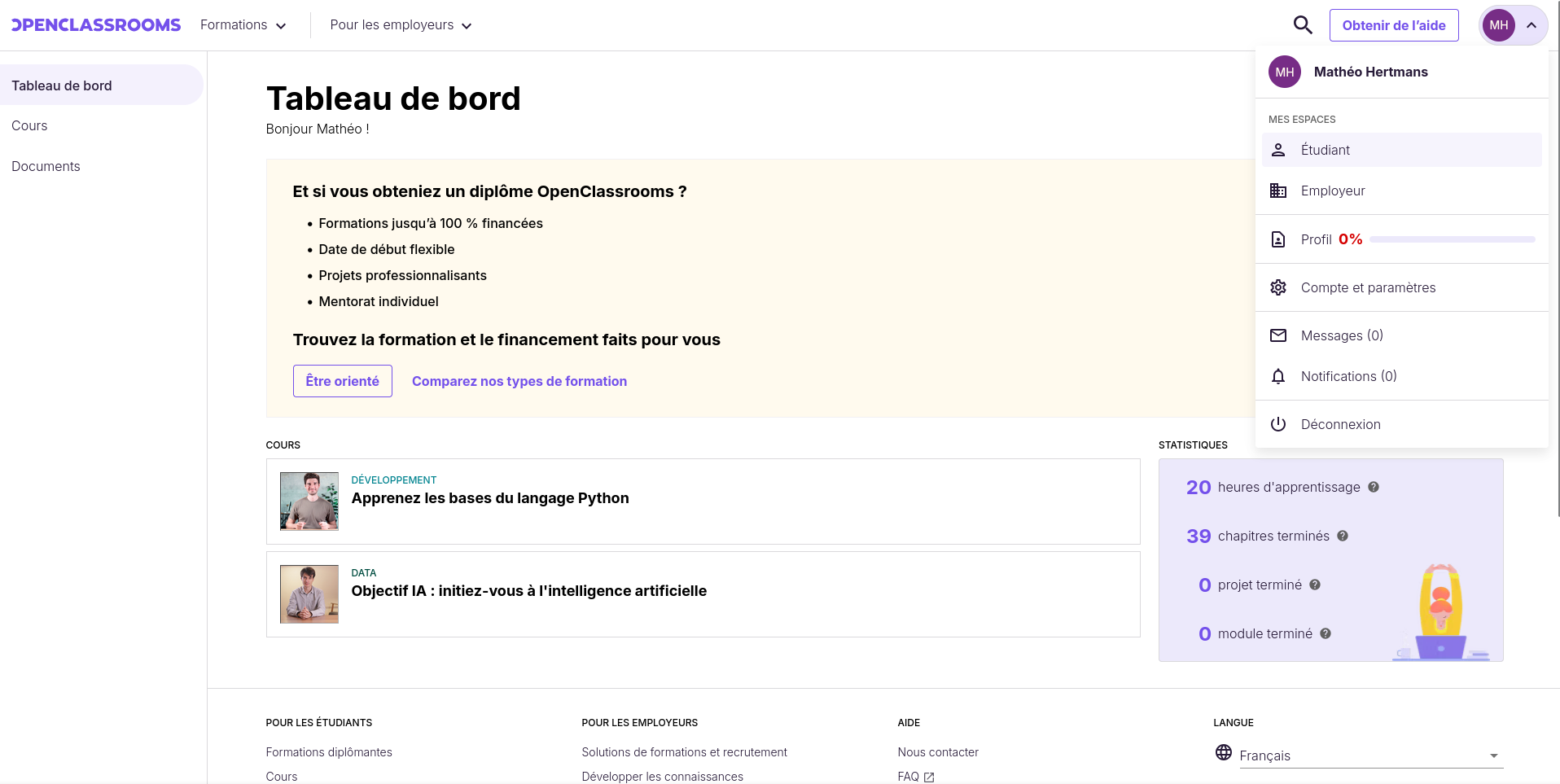
Task: Click the help icon beside chapitres terminés
Action: pyautogui.click(x=1343, y=536)
